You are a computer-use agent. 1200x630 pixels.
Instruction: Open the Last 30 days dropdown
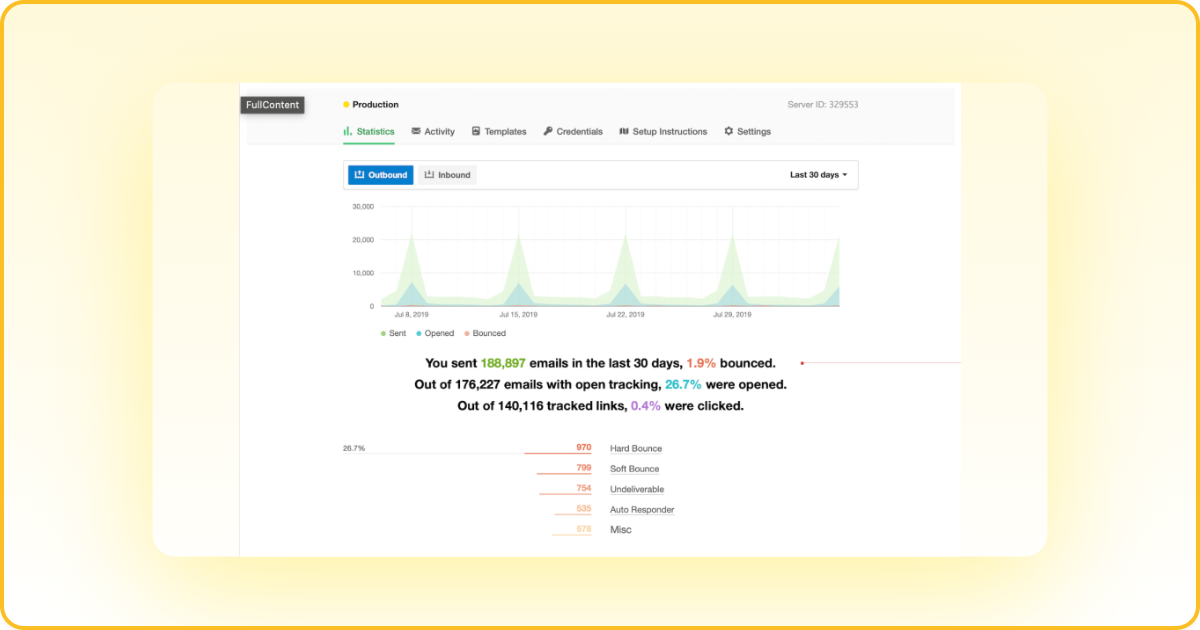818,174
